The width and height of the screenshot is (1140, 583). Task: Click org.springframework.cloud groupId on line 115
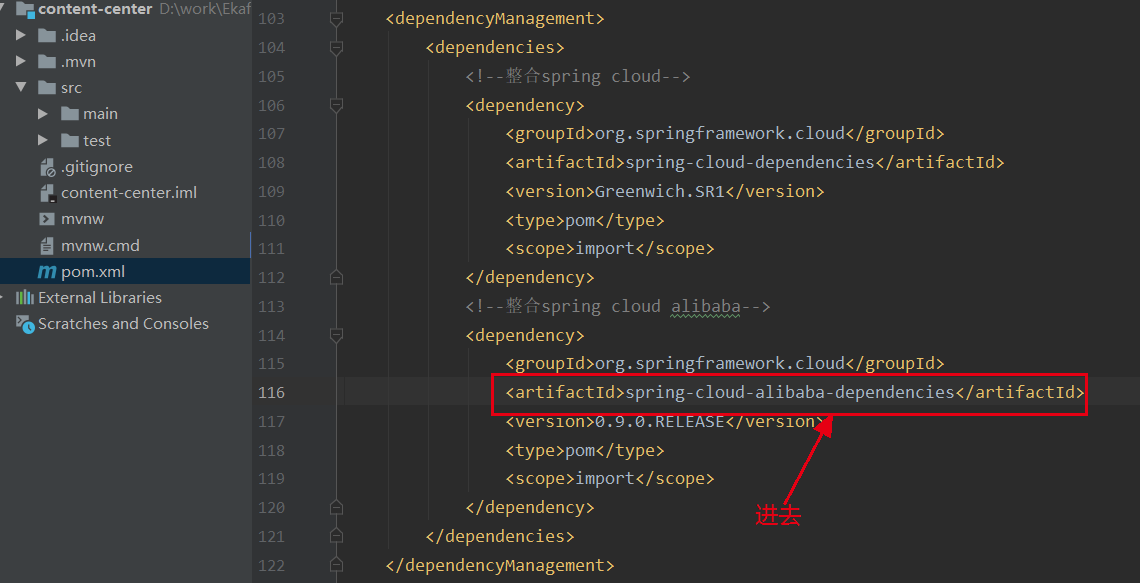click(x=720, y=363)
